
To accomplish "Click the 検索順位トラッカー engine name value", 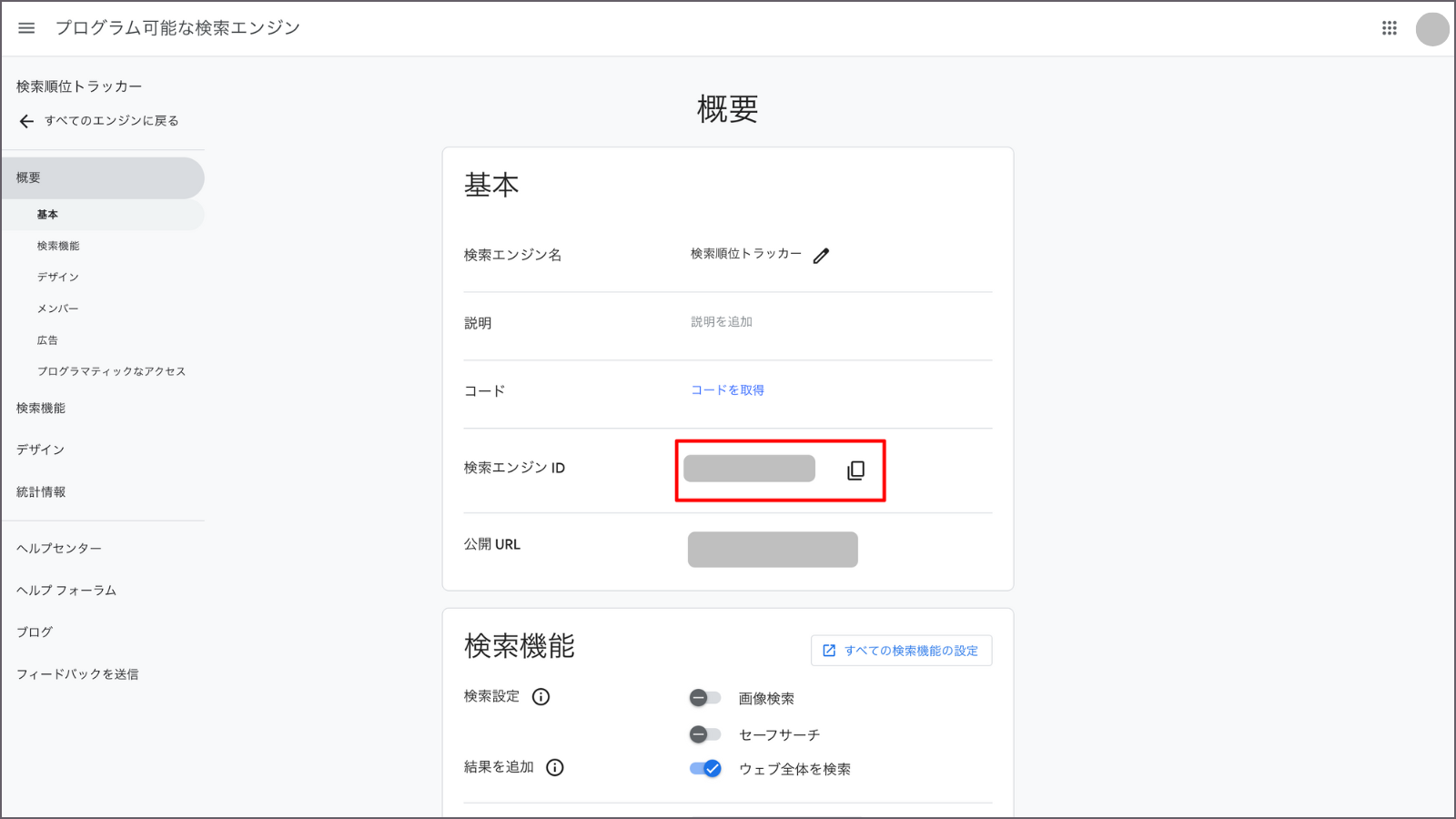I will [746, 254].
